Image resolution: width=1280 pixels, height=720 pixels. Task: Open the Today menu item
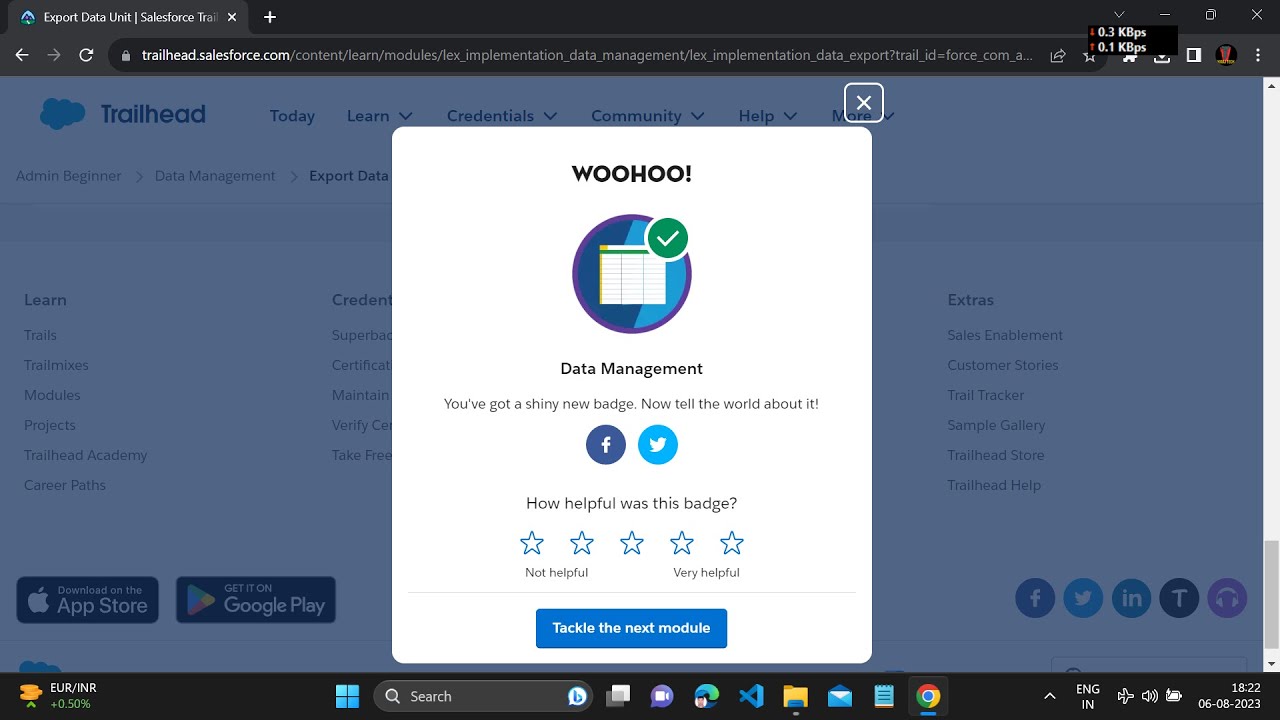[292, 116]
